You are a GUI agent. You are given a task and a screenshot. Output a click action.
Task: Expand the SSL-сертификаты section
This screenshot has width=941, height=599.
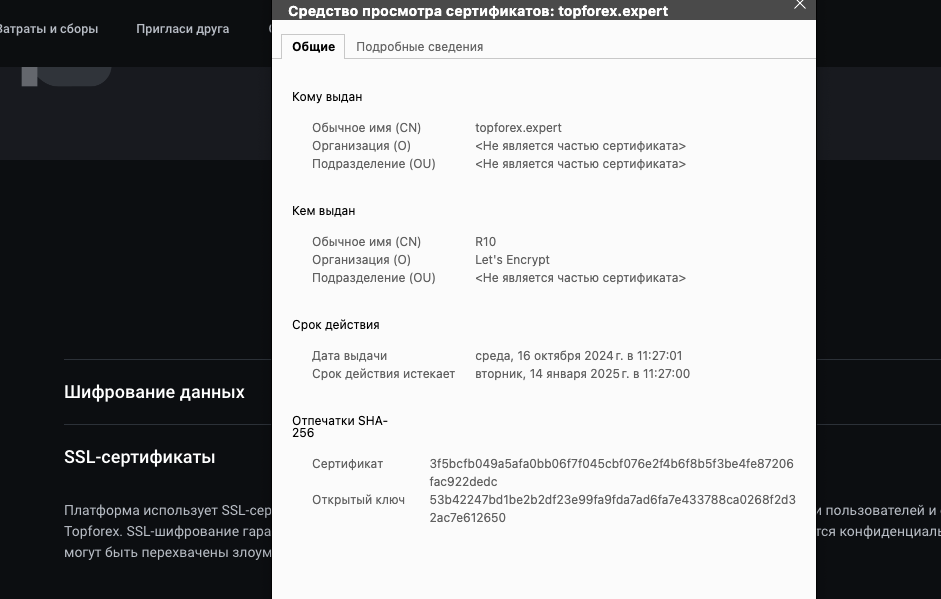click(x=140, y=458)
